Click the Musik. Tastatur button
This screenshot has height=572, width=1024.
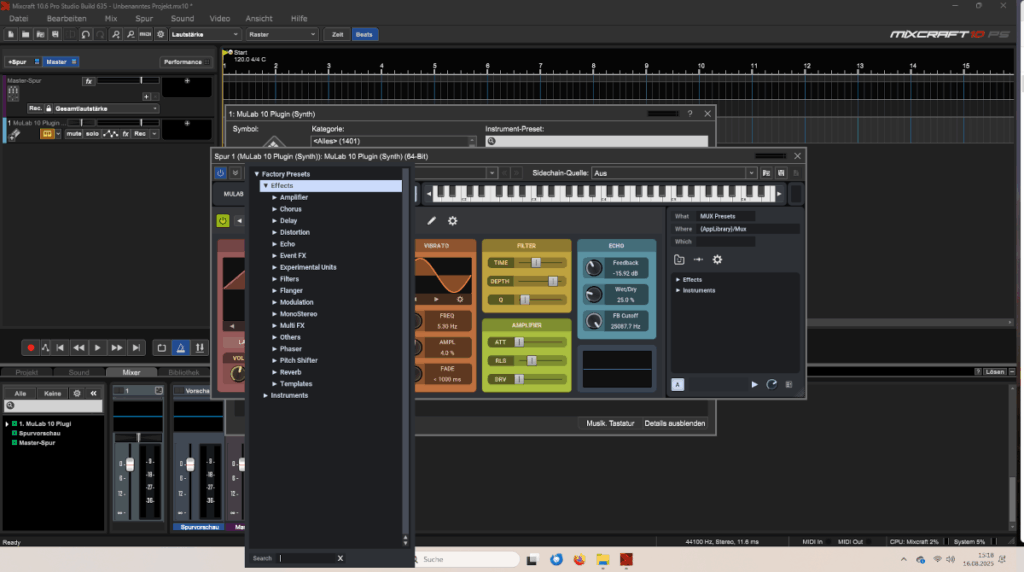pos(610,423)
